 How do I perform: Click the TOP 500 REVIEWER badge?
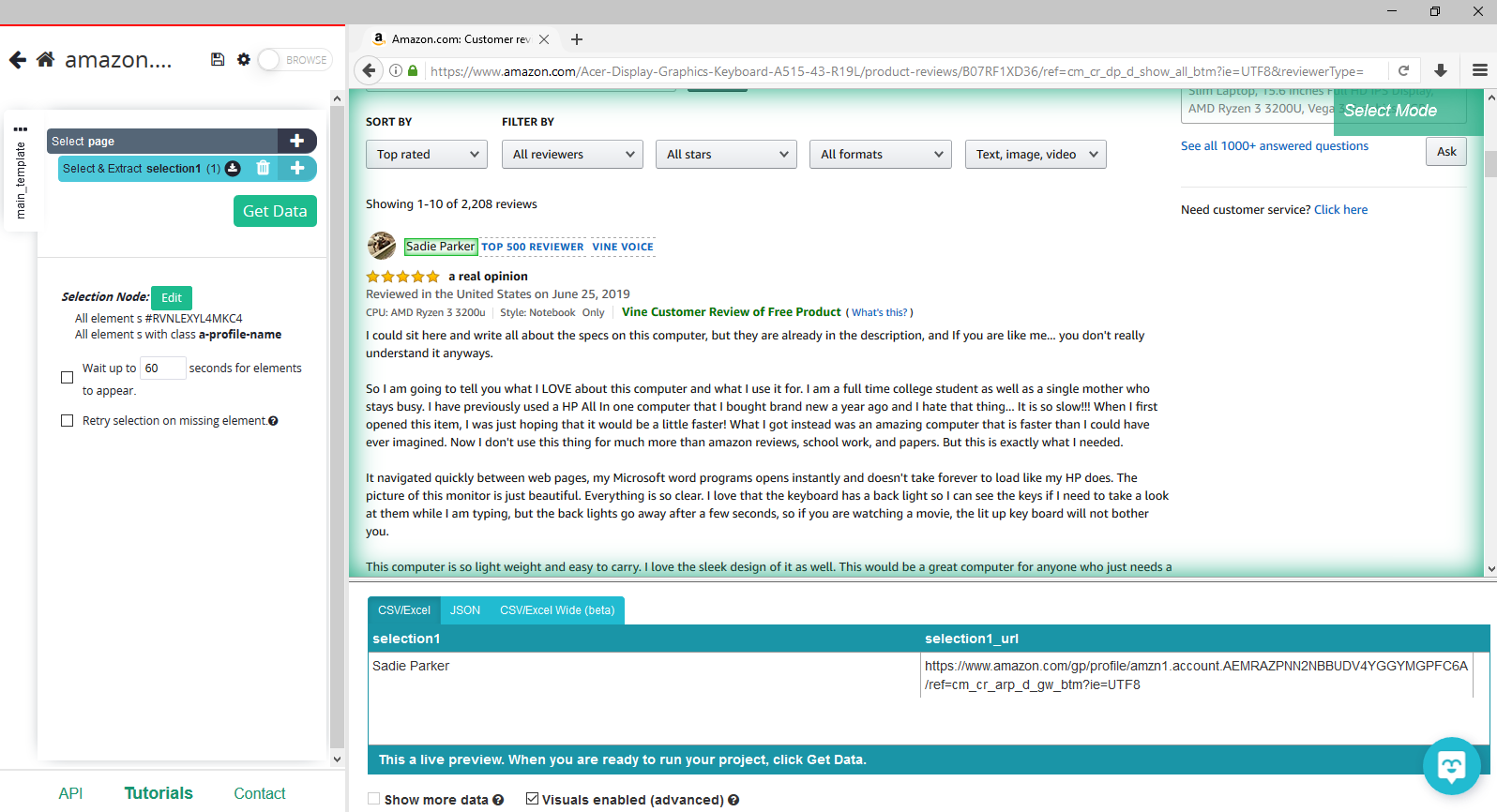[x=532, y=248]
